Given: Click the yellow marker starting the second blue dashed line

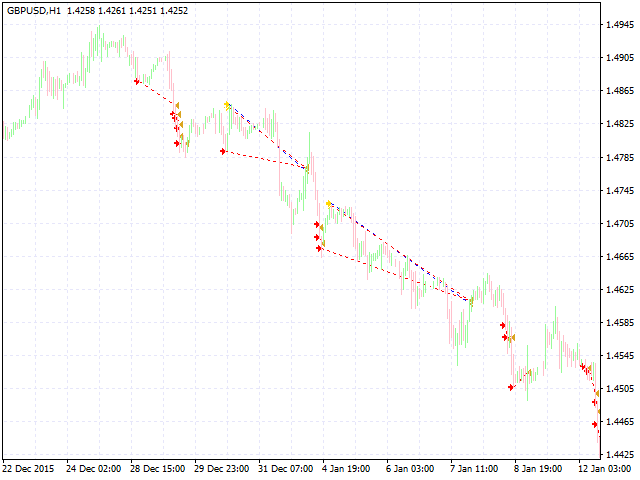Looking at the screenshot, I should click(x=328, y=204).
